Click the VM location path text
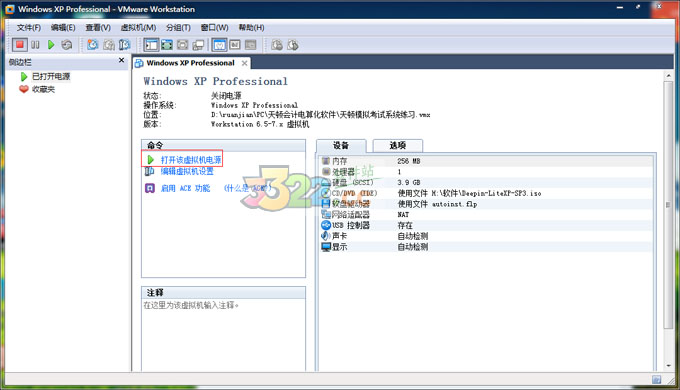Screen dimensions: 680x390 [320, 115]
